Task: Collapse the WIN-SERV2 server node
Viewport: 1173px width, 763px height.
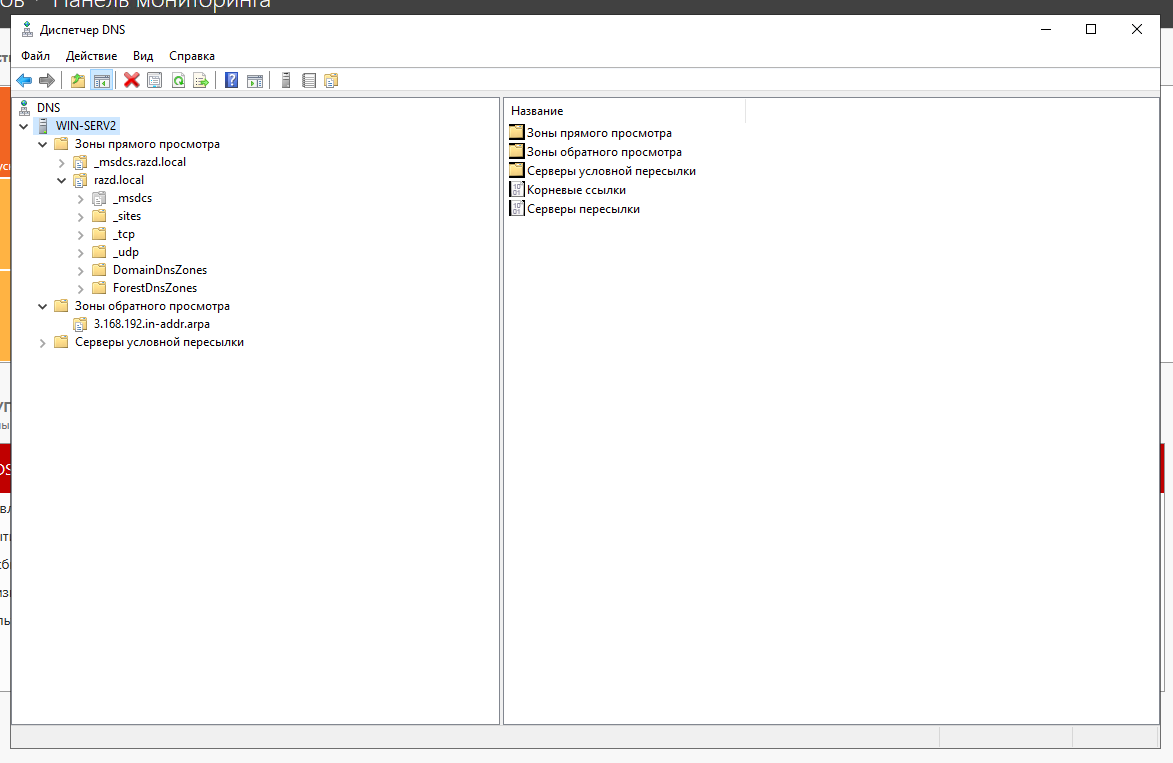Action: 24,126
